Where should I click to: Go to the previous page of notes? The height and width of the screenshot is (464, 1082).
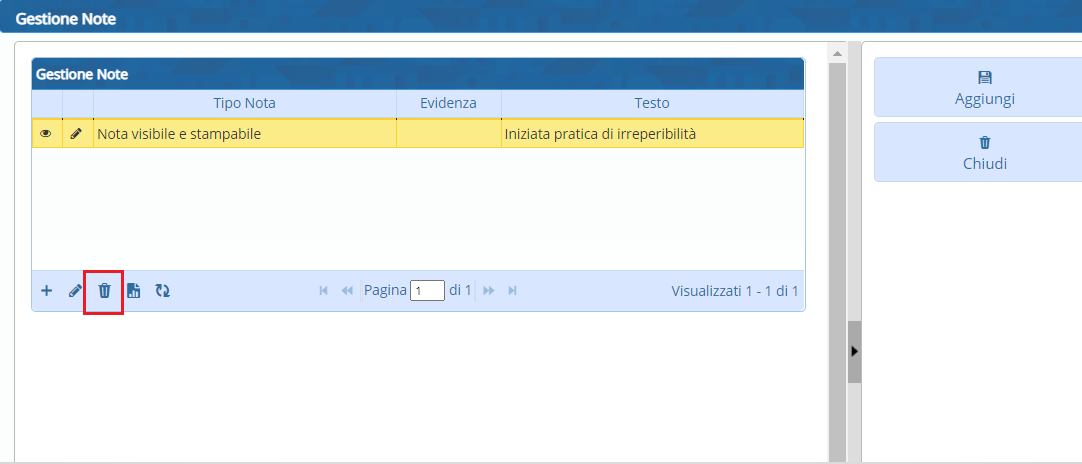point(347,291)
